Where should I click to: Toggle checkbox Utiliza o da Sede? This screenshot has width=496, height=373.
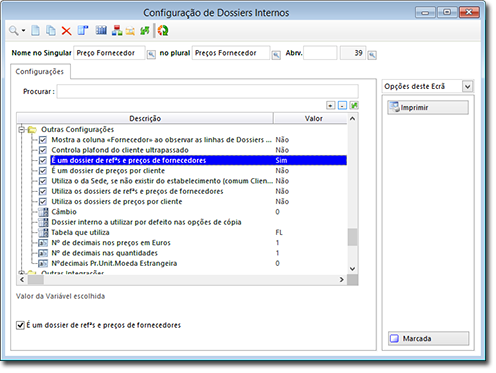(43, 181)
